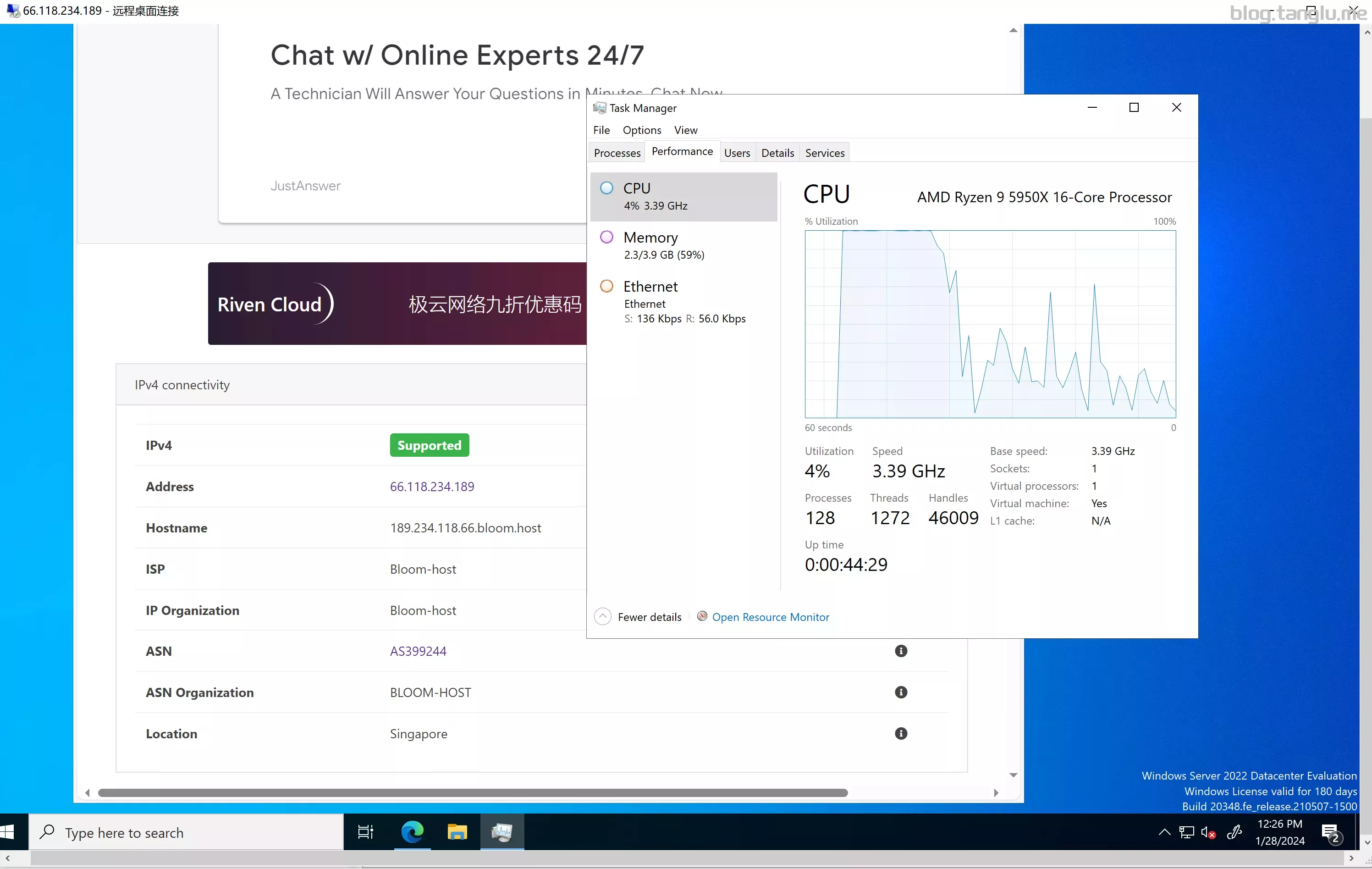Open the AS399244 ASN link
The image size is (1372, 869).
point(418,651)
